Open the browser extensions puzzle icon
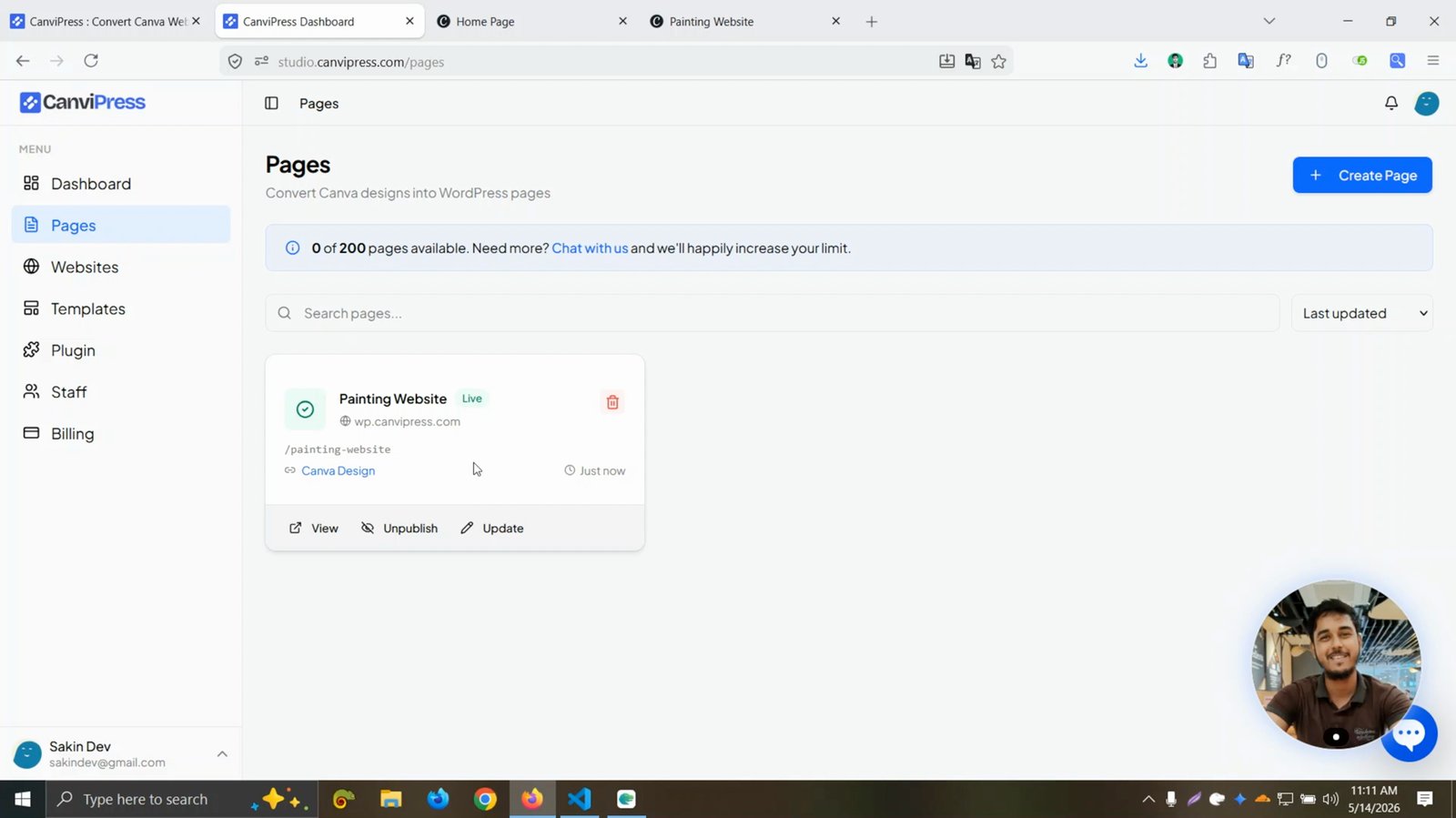Image resolution: width=1456 pixels, height=818 pixels. pyautogui.click(x=1209, y=61)
